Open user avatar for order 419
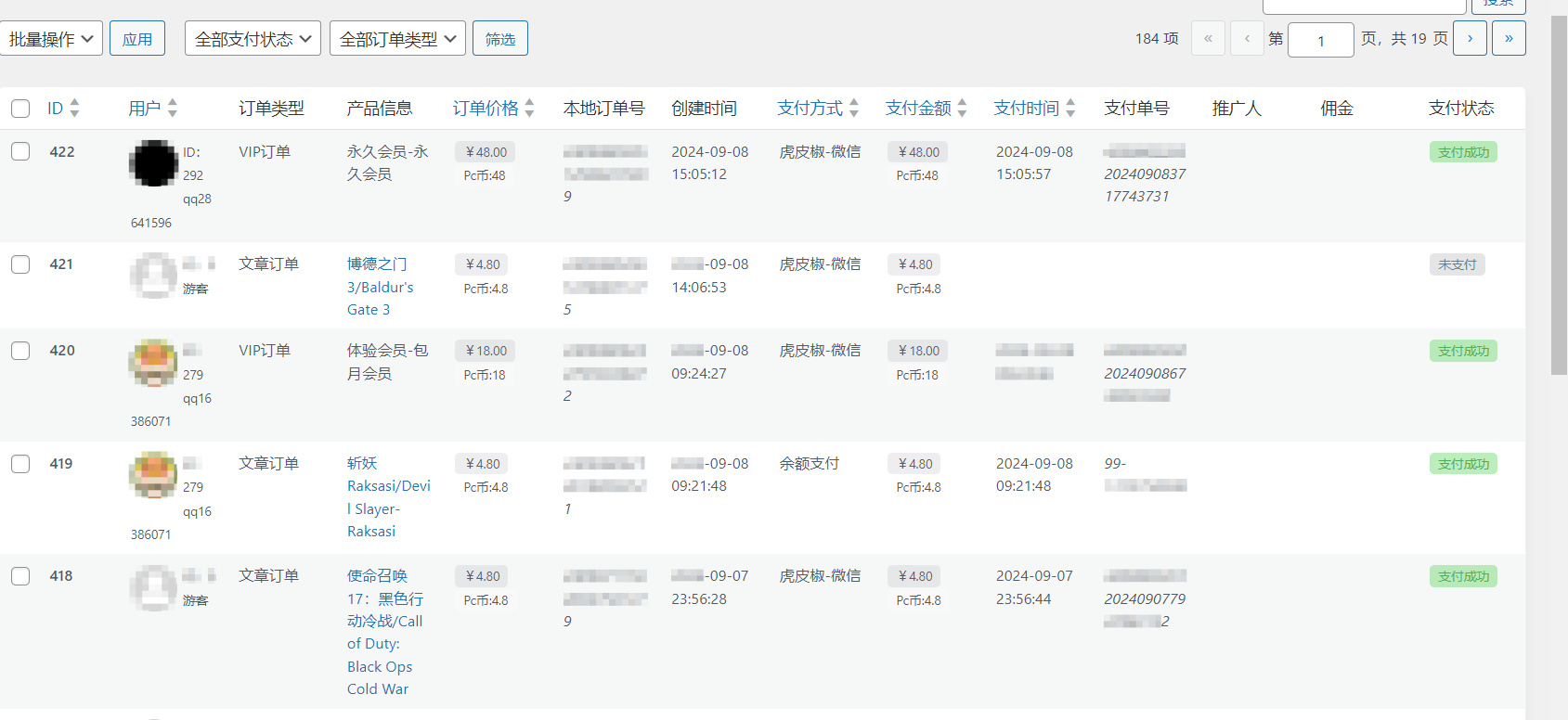Viewport: 1568px width, 720px height. 153,475
